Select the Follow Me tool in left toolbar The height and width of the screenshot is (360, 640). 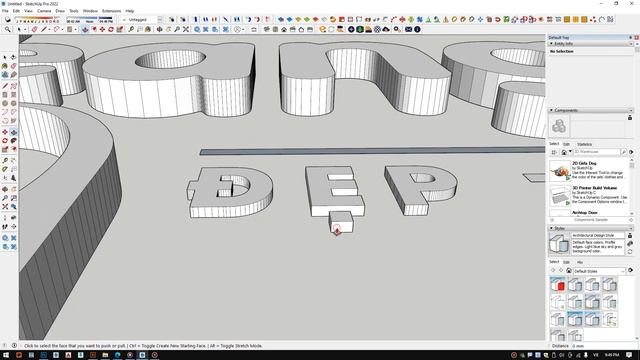(x=13, y=141)
